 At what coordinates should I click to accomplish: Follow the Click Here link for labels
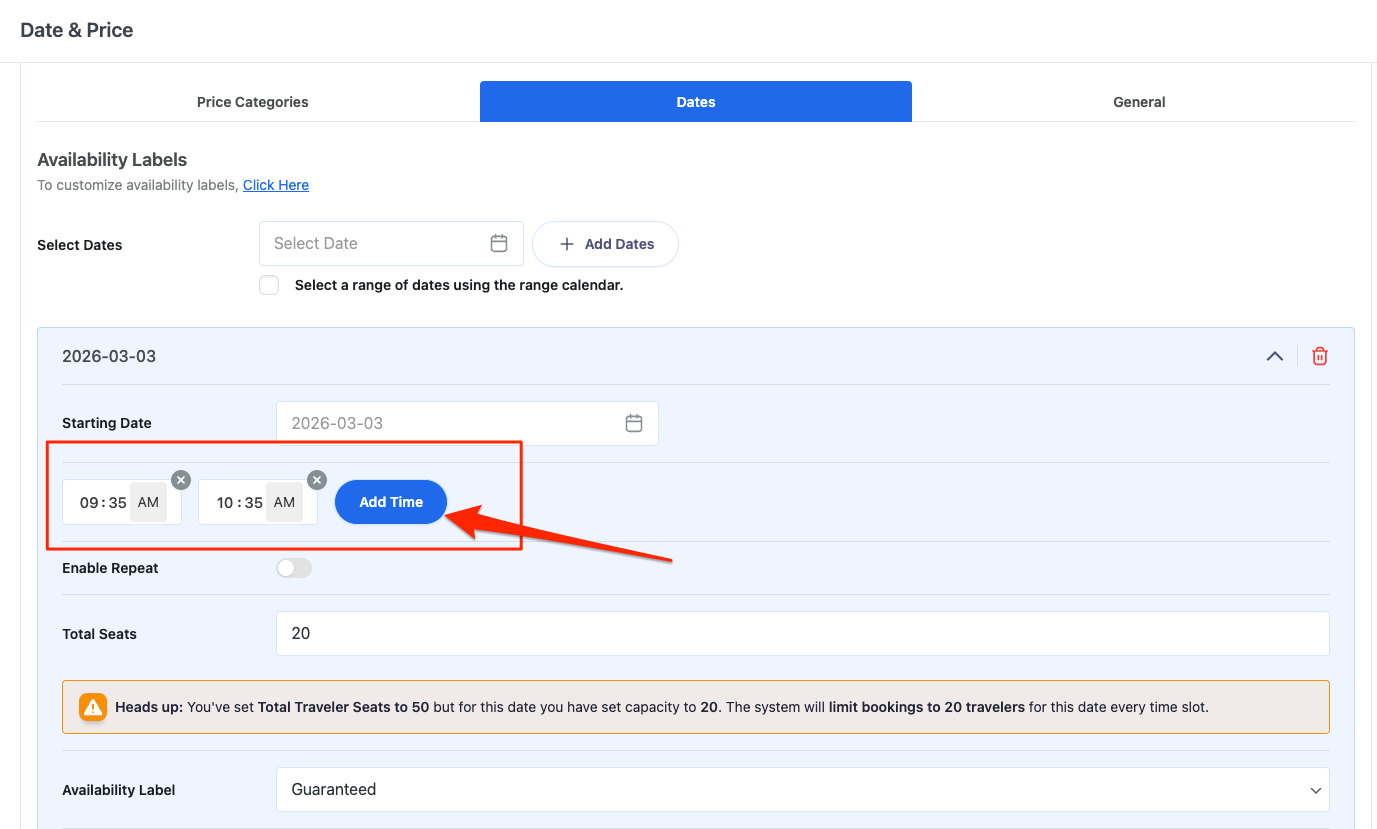(275, 185)
